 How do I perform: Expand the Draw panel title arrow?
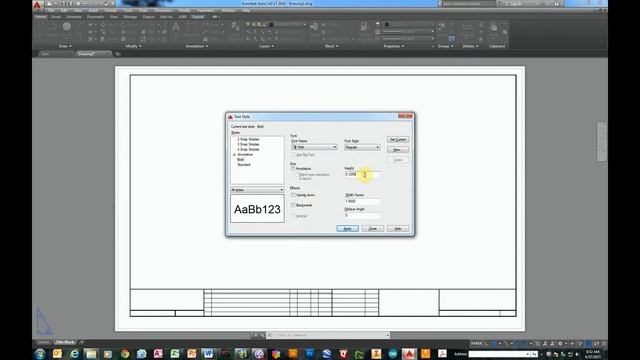(x=70, y=47)
